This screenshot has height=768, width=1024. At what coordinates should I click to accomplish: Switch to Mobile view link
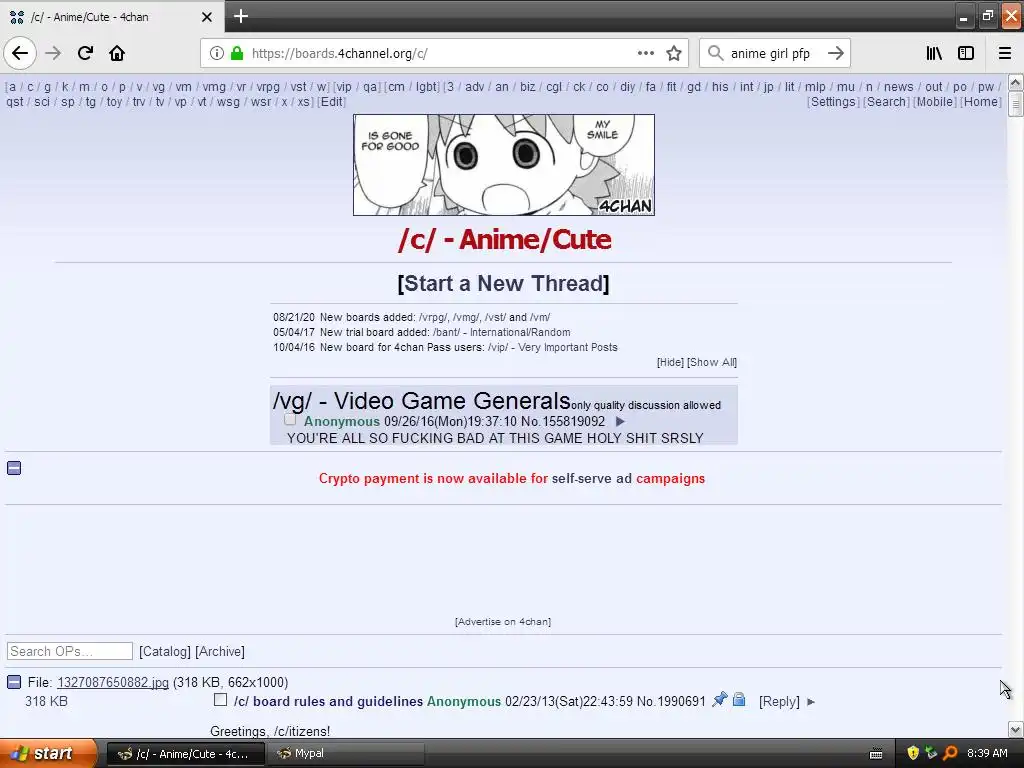click(935, 102)
